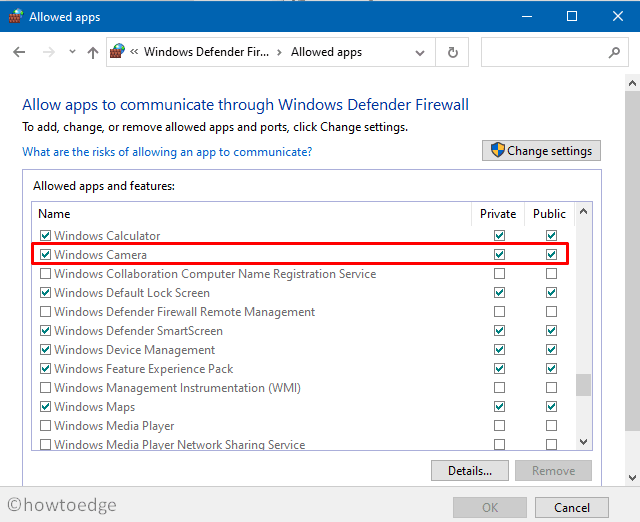Uncheck the Windows Camera app checkbox
The height and width of the screenshot is (522, 640).
(45, 255)
